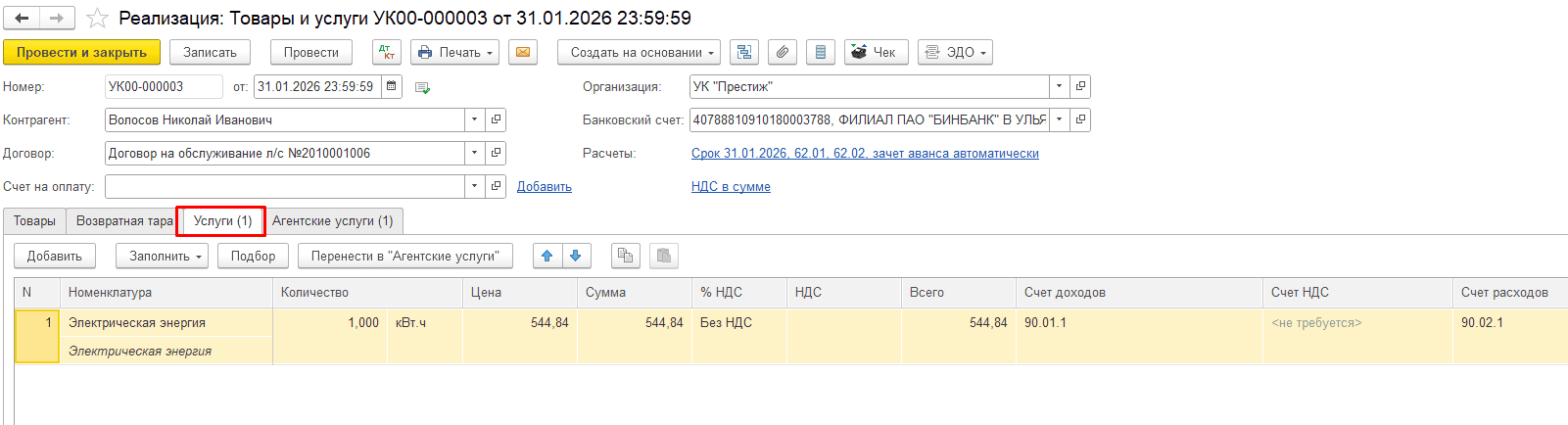The width and height of the screenshot is (1568, 425).
Task: Open Создать на основании dropdown
Action: click(x=640, y=52)
